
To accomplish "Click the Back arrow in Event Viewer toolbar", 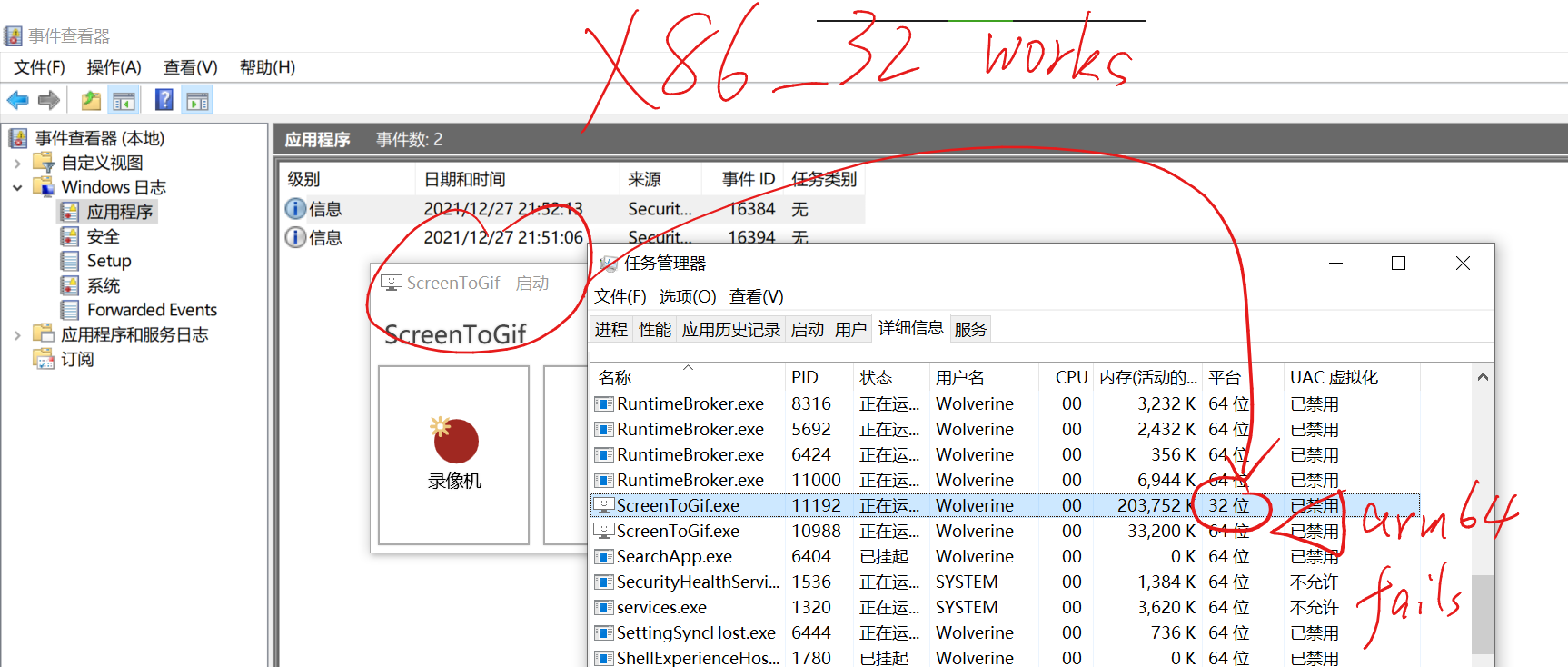I will [x=17, y=100].
